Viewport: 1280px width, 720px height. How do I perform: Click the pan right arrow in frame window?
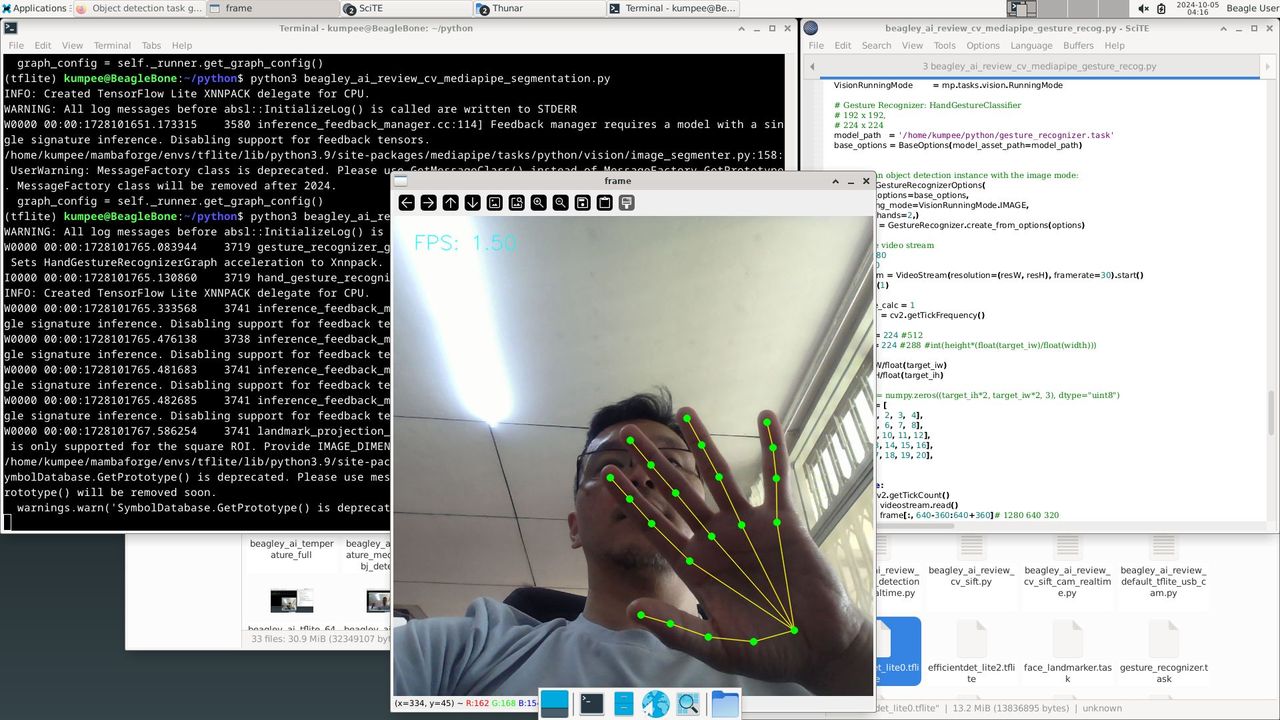[x=428, y=203]
